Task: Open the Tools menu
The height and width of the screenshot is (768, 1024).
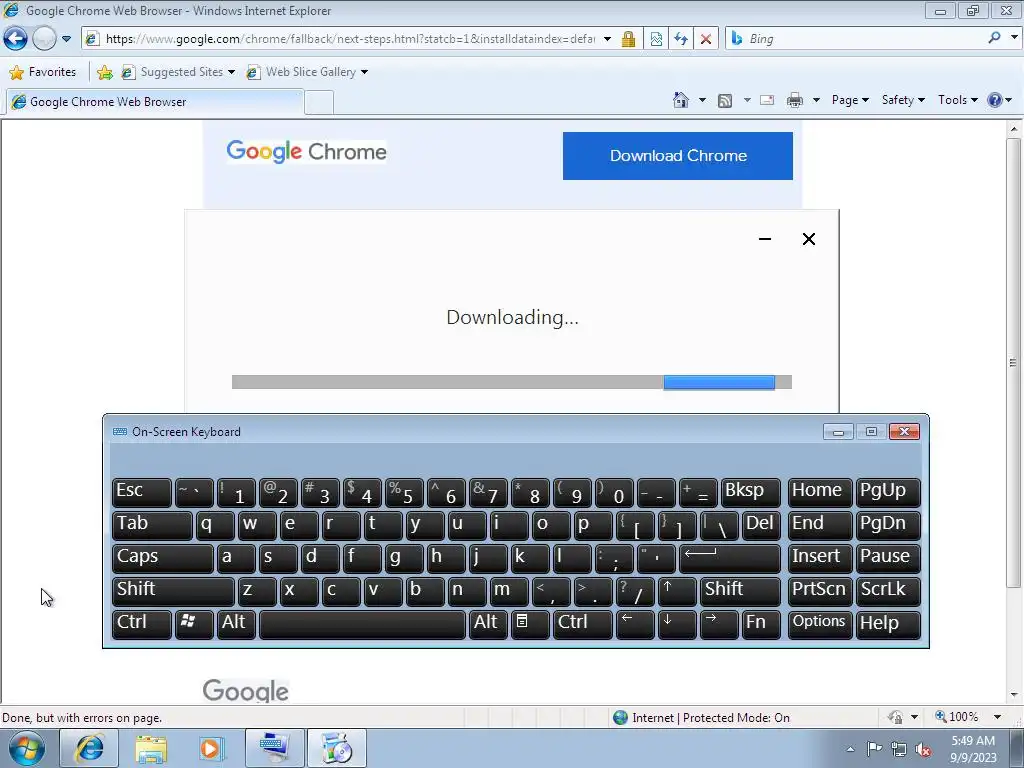Action: tap(957, 100)
